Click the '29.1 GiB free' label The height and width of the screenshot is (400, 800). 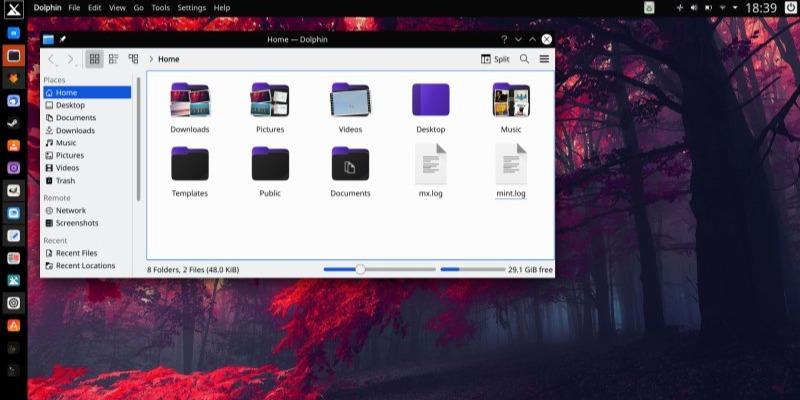tap(531, 269)
